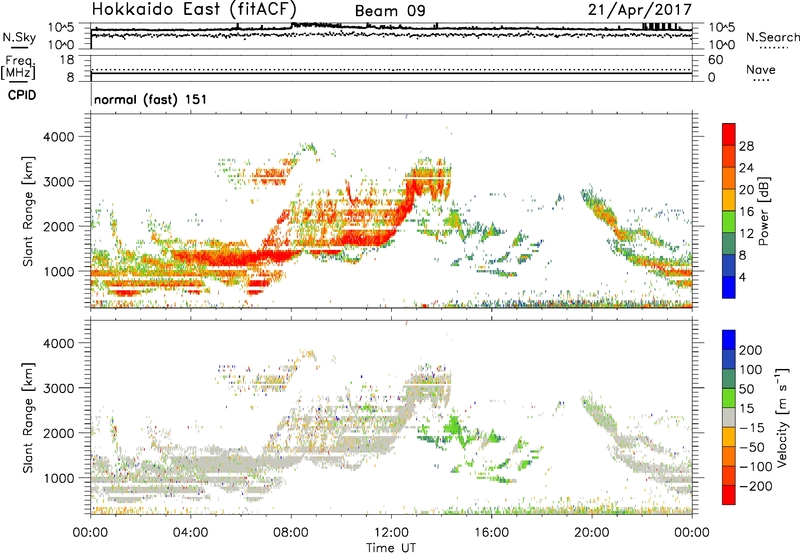Click 'Slant Range [km]' label of power panel
The image size is (800, 554).
pyautogui.click(x=28, y=211)
